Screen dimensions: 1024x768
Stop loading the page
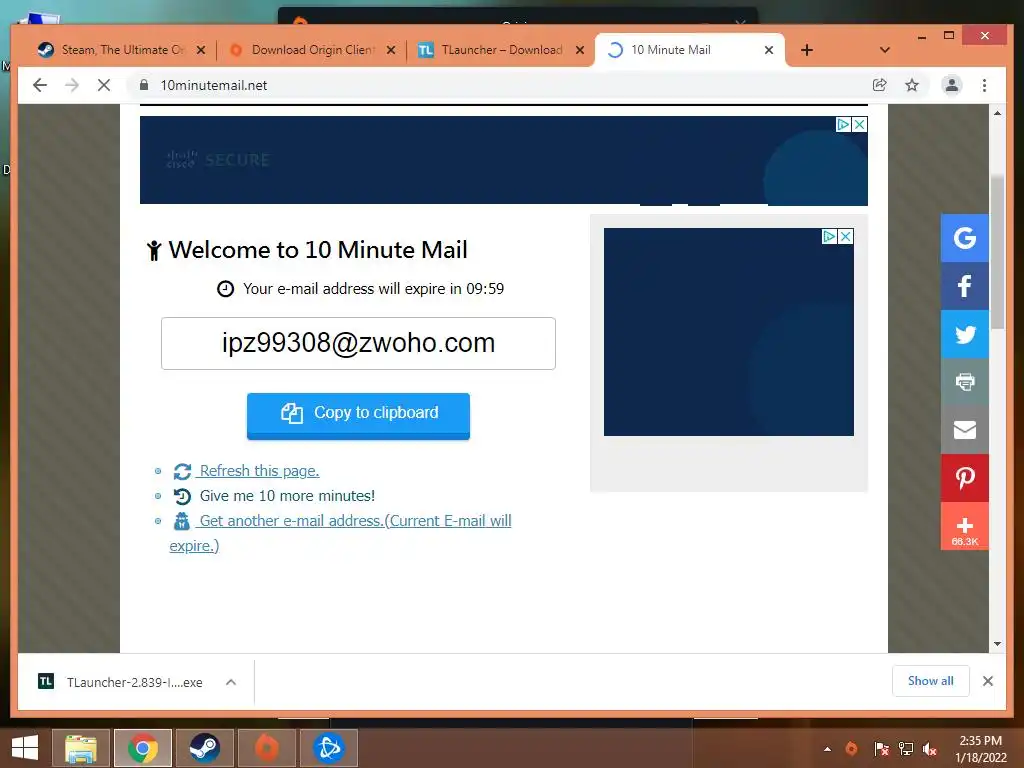[x=104, y=85]
